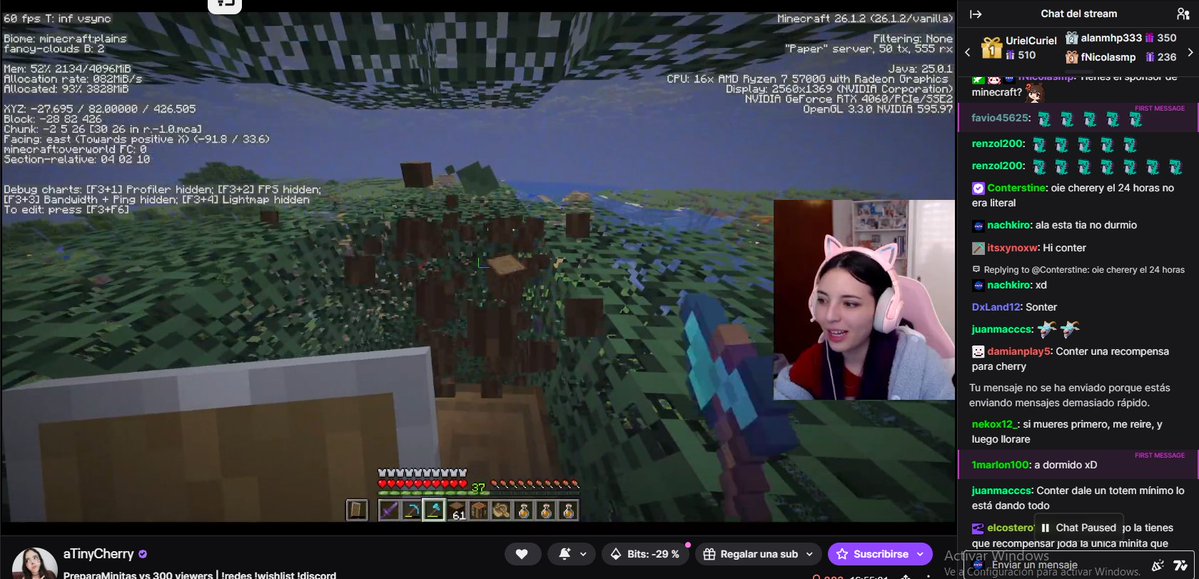Screen dimensions: 1199x579
Task: Click the message 'Conter dale un totem mínimo'
Action: tap(1078, 498)
